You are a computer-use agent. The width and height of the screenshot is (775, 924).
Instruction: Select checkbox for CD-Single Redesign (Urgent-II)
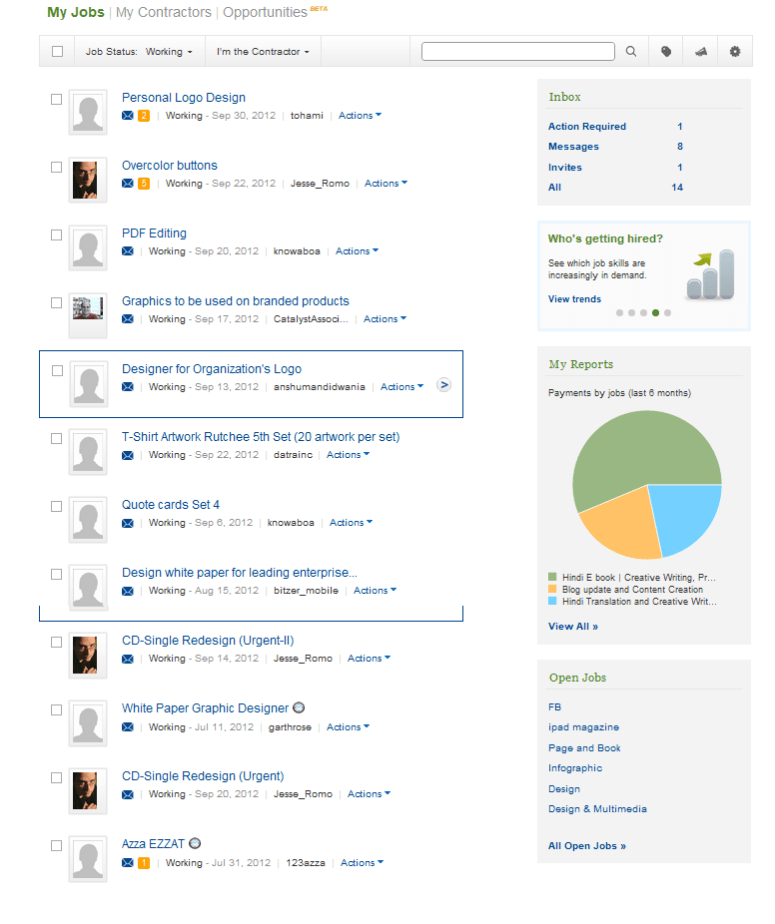pos(57,642)
